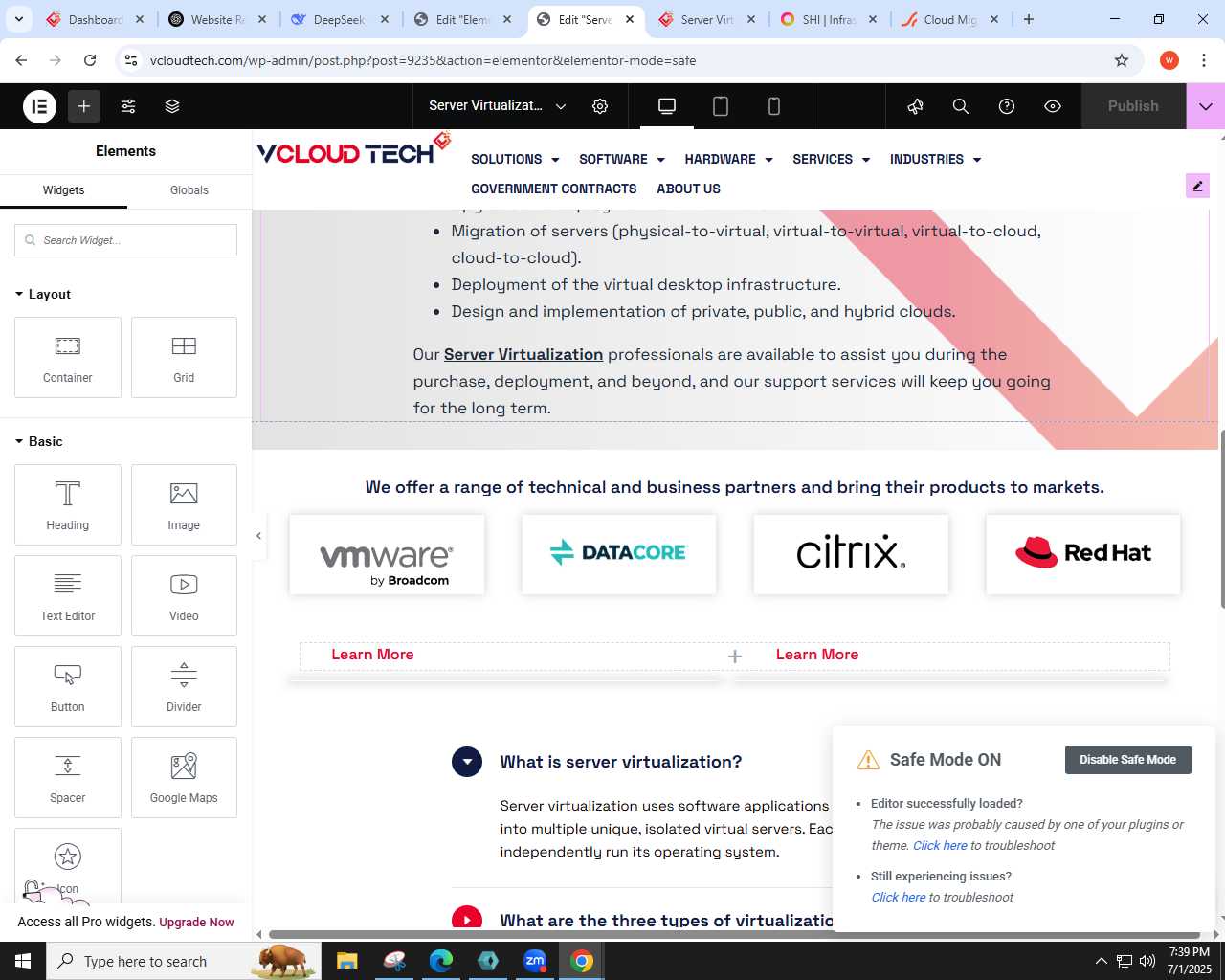1225x980 pixels.
Task: Collapse the Elements panel arrow
Action: tap(258, 536)
